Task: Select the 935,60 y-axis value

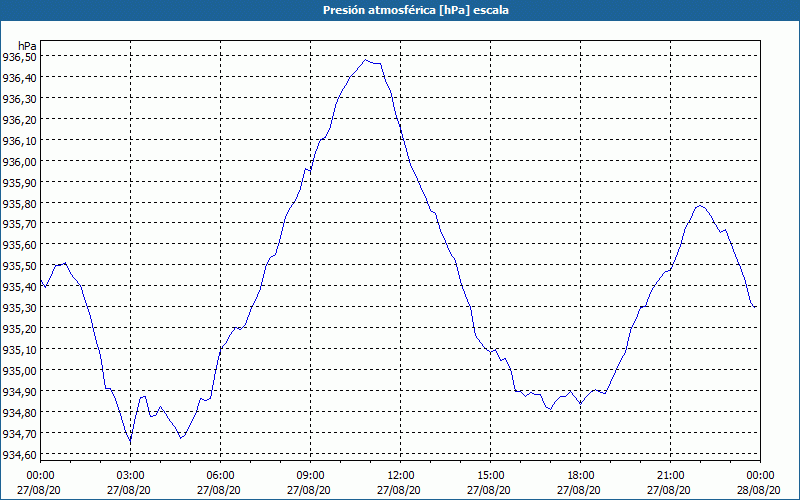Action: [19, 244]
